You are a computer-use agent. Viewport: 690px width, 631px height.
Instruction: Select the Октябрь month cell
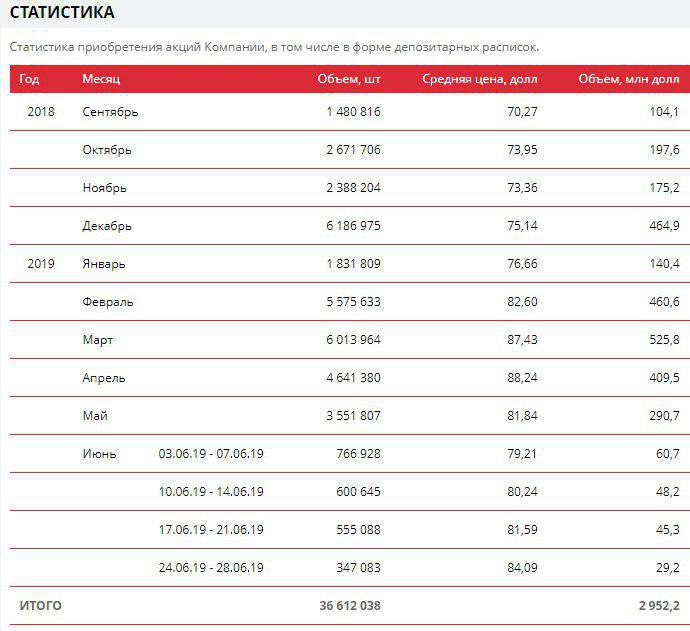pos(107,150)
